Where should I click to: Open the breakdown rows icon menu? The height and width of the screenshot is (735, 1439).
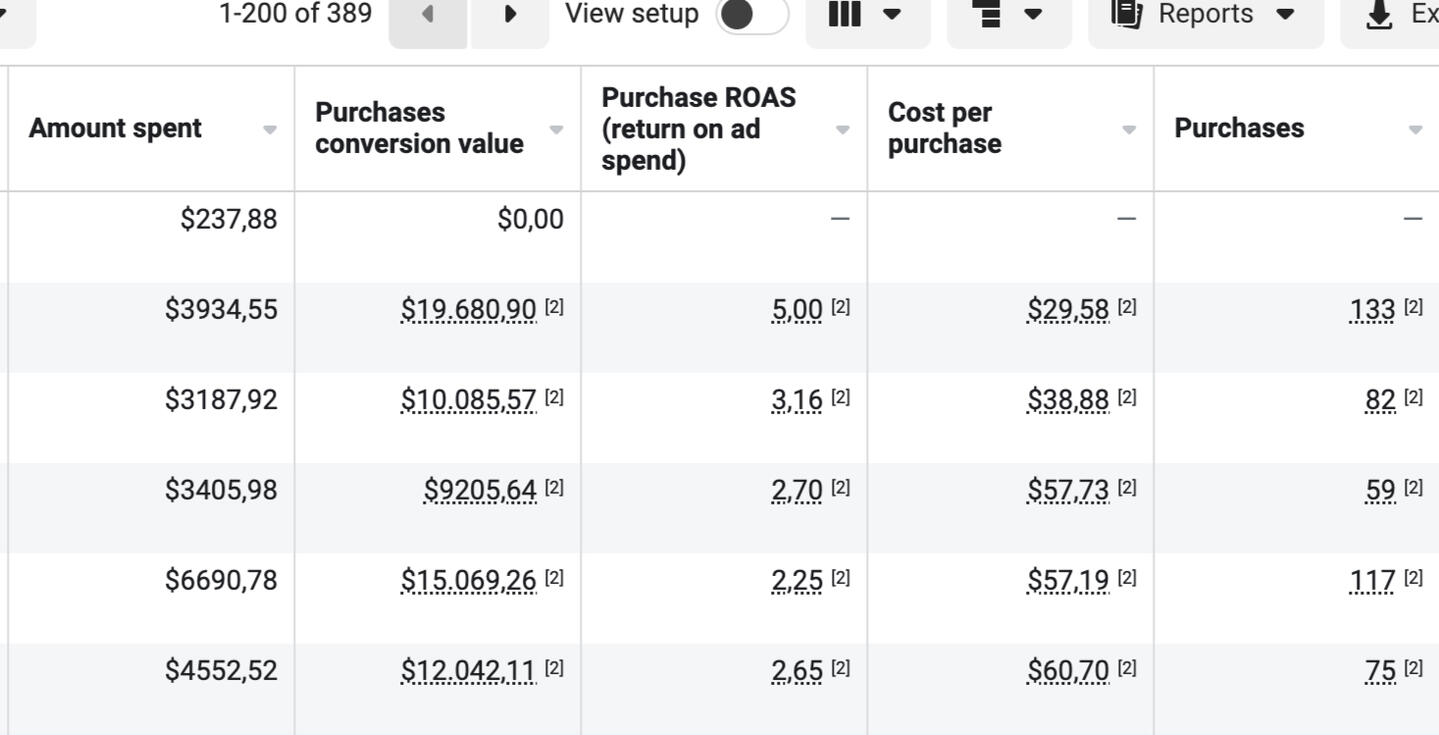pyautogui.click(x=987, y=15)
